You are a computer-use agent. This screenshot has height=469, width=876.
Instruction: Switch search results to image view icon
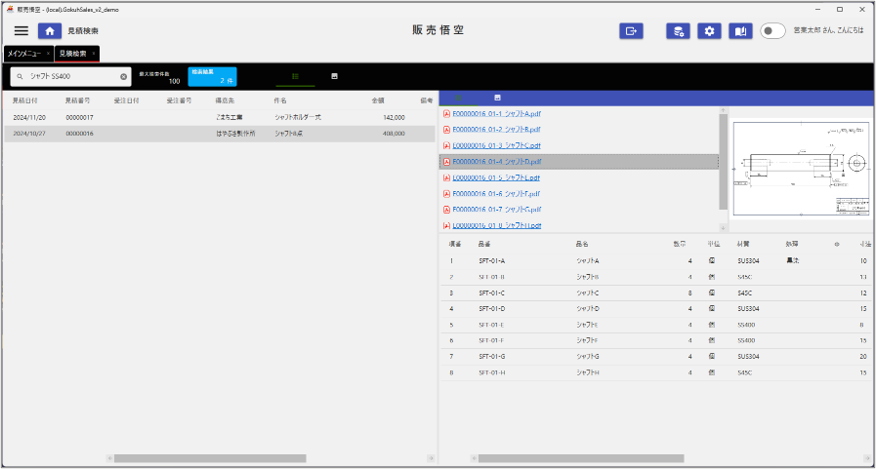[x=334, y=76]
